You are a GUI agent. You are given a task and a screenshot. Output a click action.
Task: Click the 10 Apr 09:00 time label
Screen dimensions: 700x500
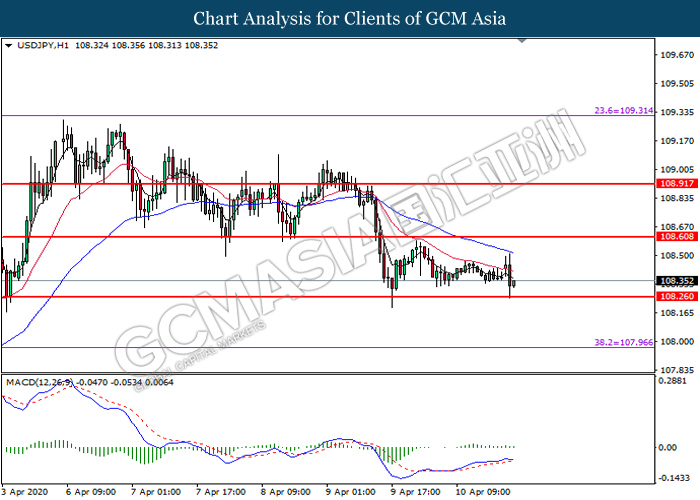point(483,492)
